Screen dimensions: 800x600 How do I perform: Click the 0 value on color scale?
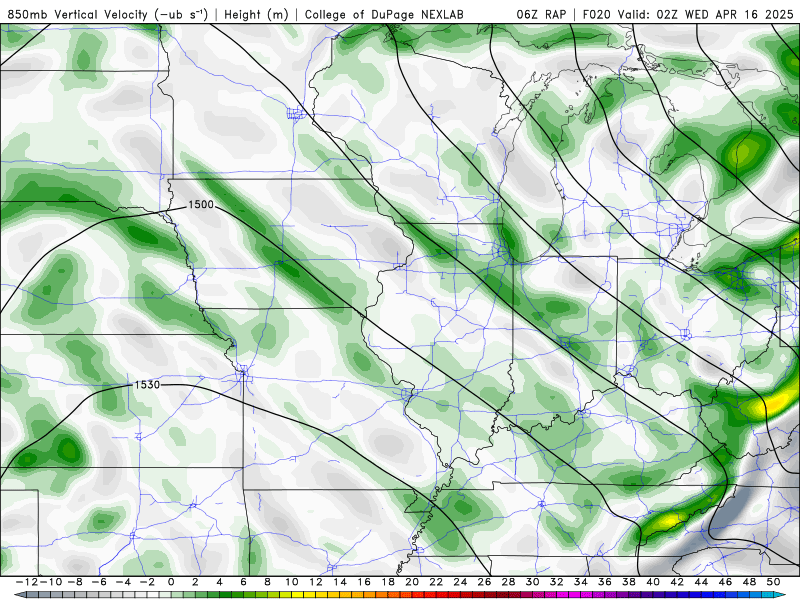coord(171,582)
